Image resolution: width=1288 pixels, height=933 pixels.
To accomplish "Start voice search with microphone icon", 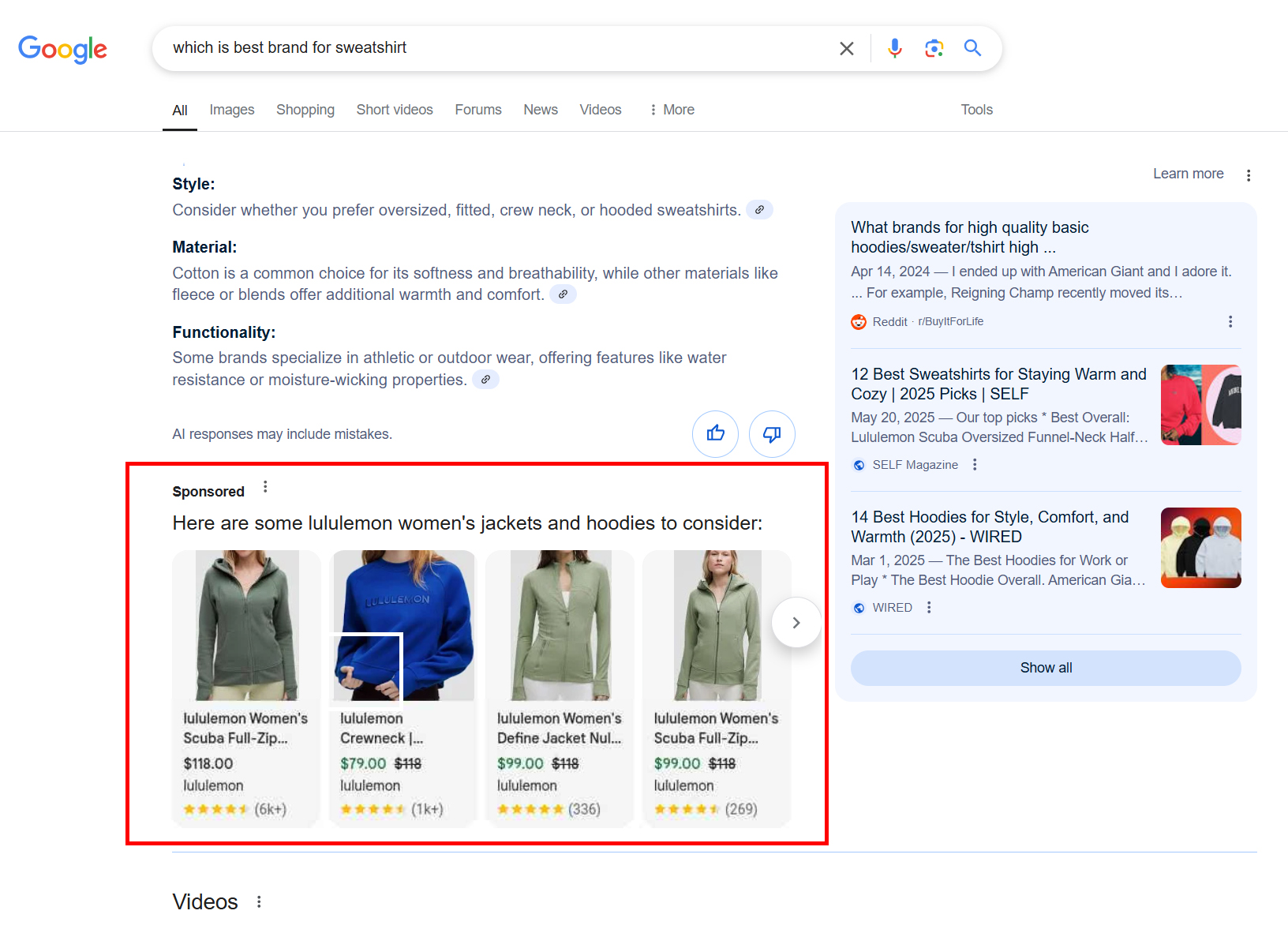I will [894, 48].
